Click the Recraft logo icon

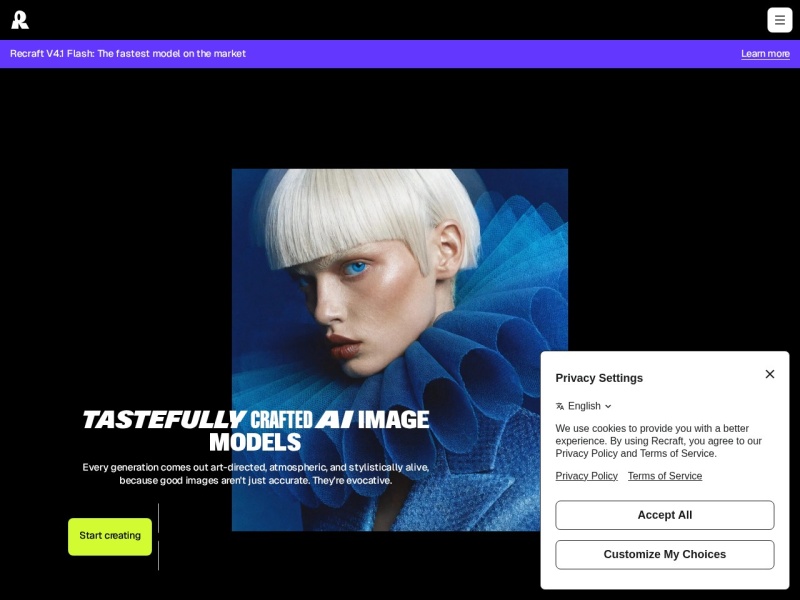coord(20,20)
